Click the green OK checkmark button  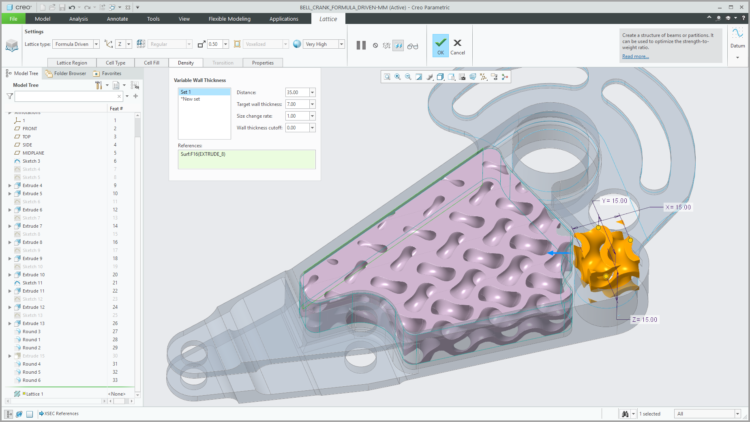[440, 44]
